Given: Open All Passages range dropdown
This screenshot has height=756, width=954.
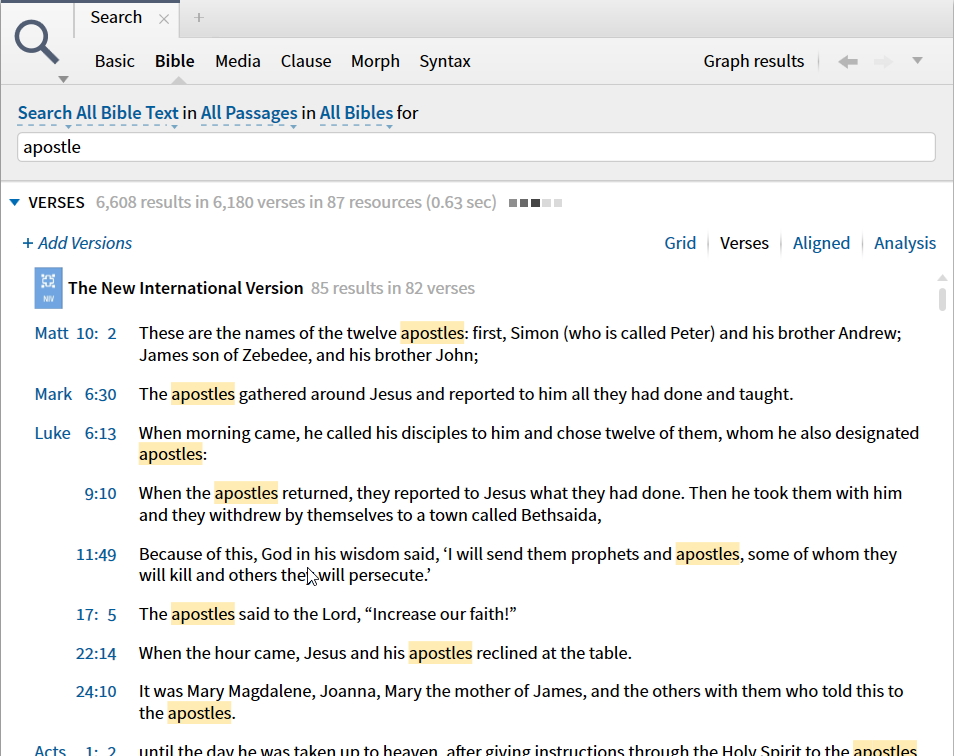Looking at the screenshot, I should [249, 113].
